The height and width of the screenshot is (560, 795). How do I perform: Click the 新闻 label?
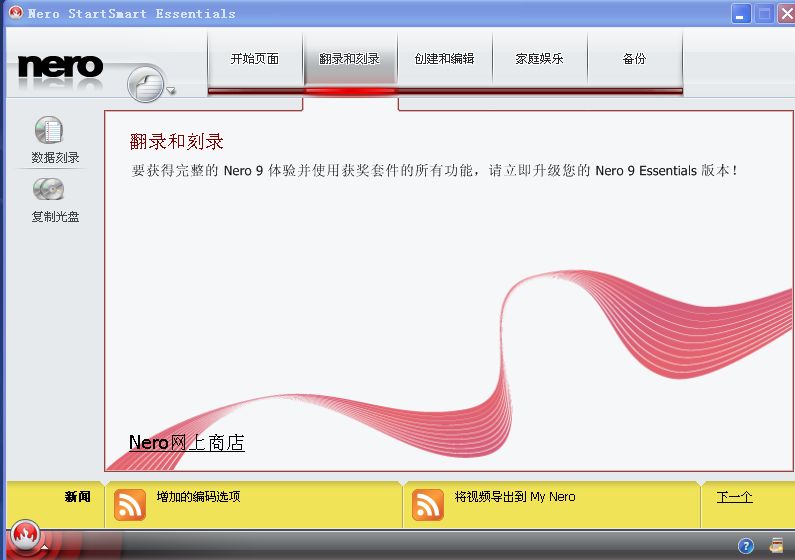coord(78,497)
